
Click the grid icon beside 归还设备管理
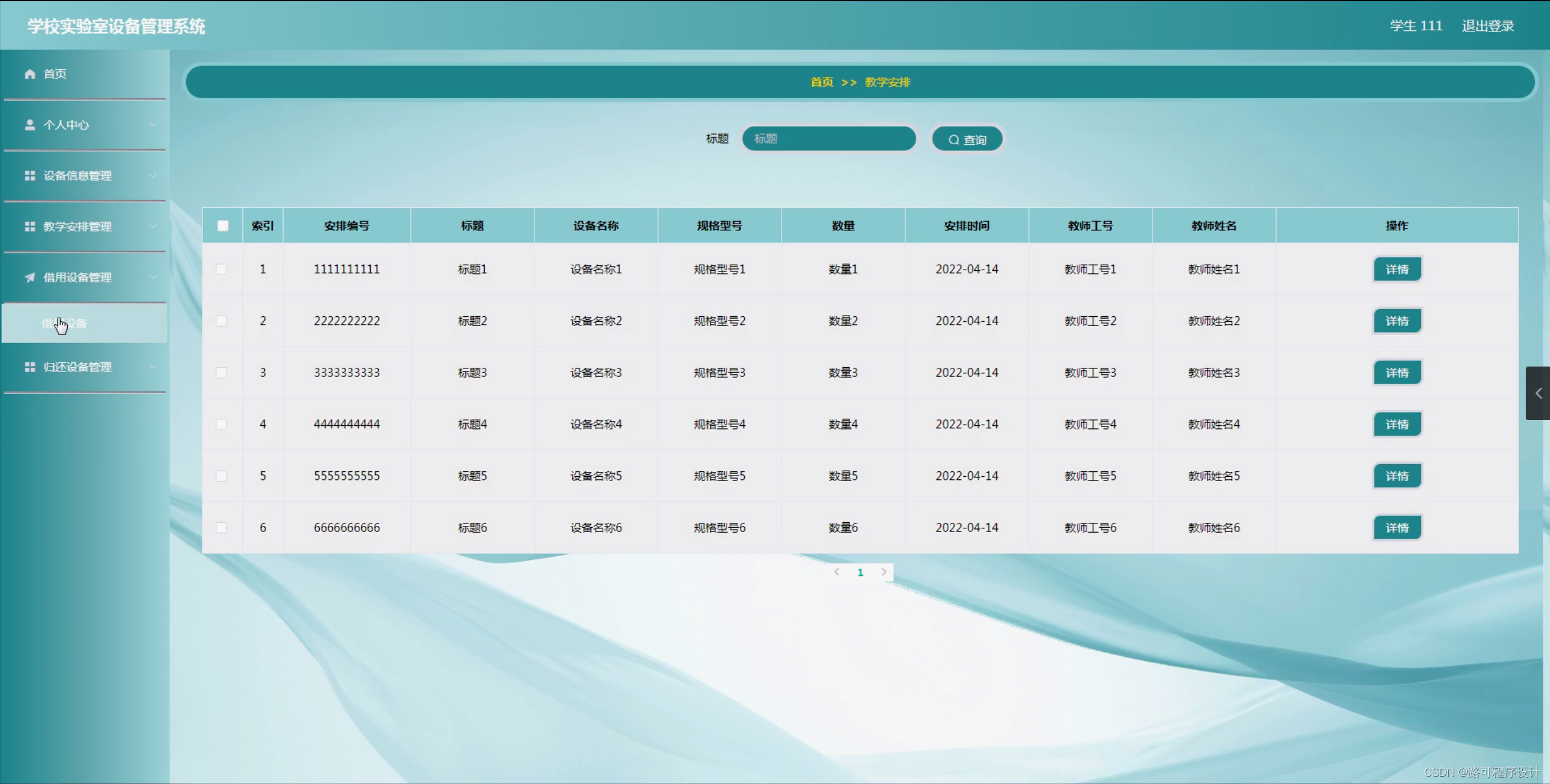(30, 367)
